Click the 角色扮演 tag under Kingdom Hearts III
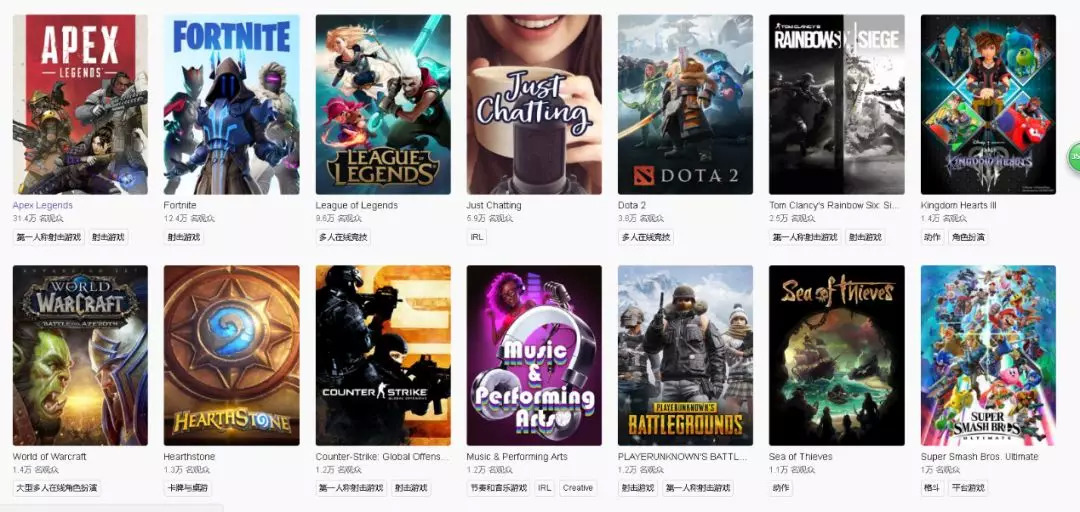This screenshot has width=1080, height=512. point(968,237)
